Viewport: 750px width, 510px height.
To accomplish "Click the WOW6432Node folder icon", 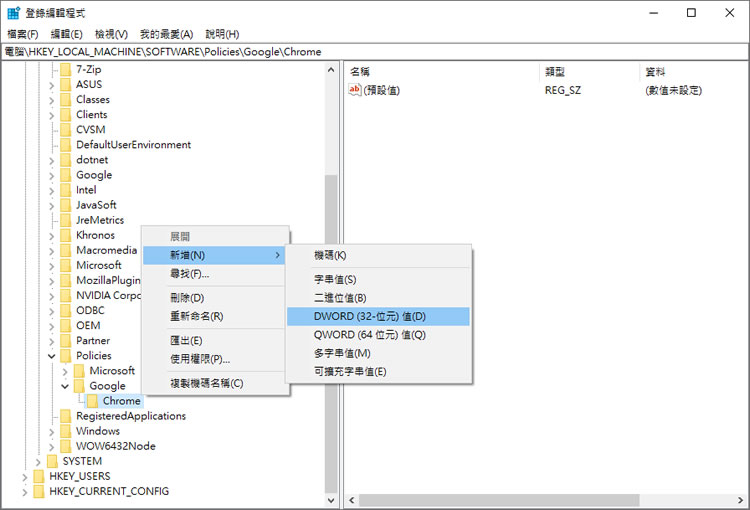I will 66,446.
